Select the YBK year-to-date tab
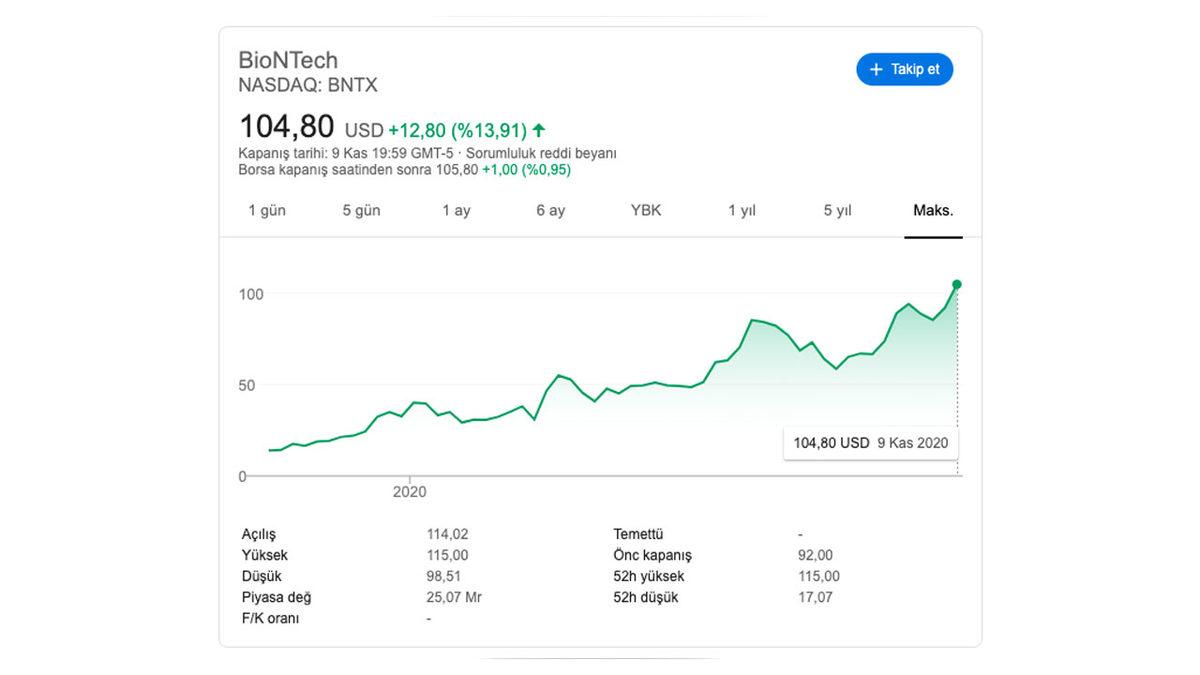The width and height of the screenshot is (1200, 675). [646, 211]
